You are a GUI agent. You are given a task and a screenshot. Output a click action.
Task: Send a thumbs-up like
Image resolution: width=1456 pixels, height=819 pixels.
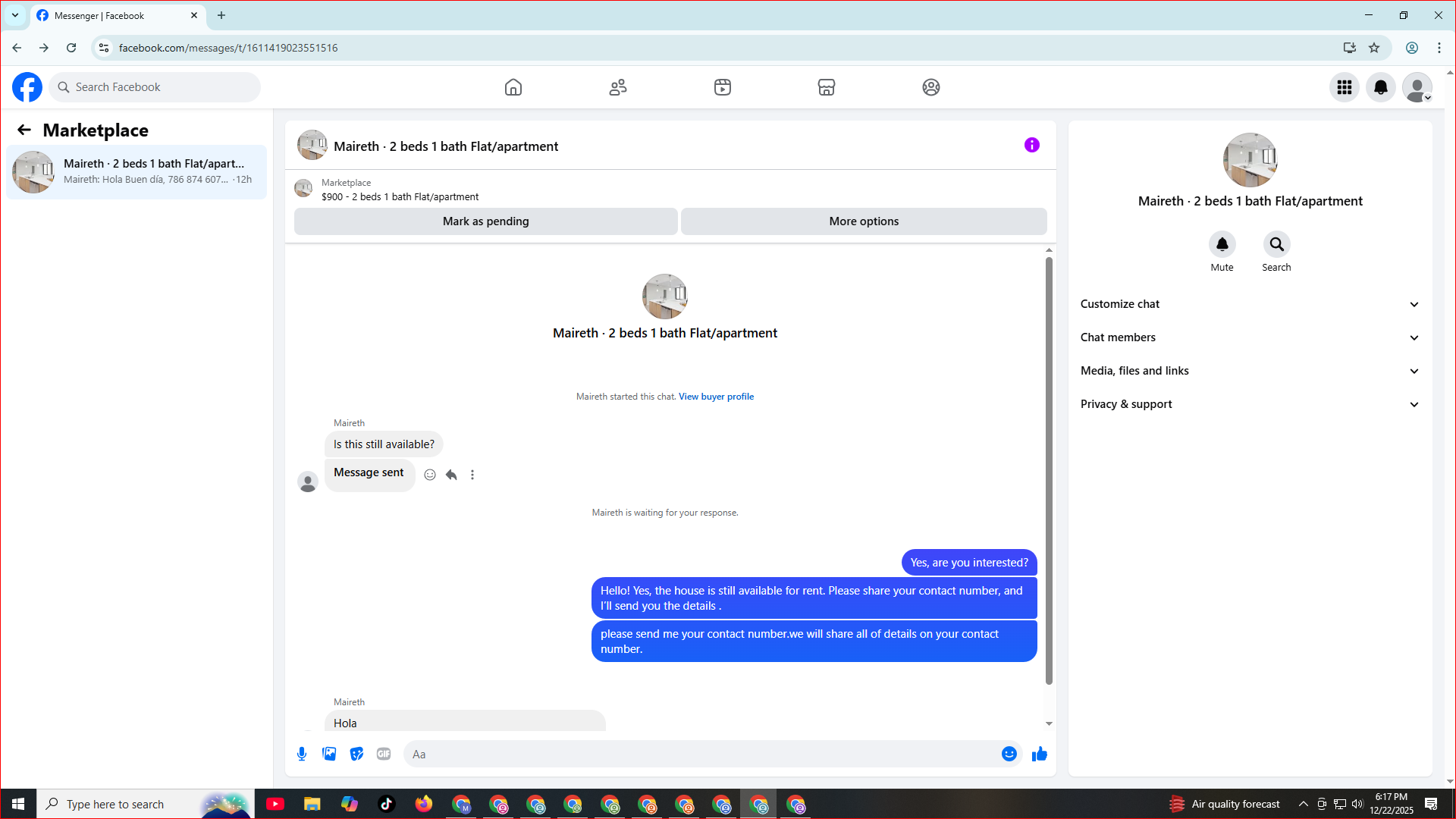point(1039,754)
